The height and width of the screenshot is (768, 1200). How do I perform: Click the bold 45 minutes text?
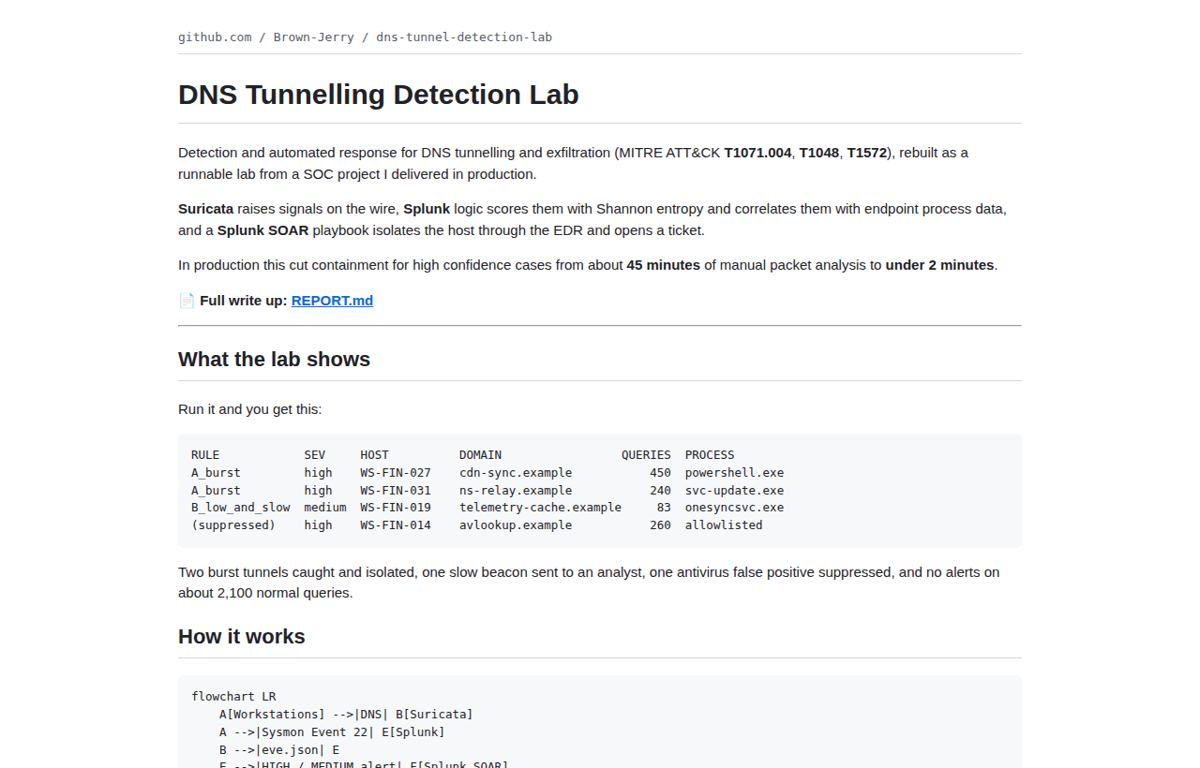point(663,265)
